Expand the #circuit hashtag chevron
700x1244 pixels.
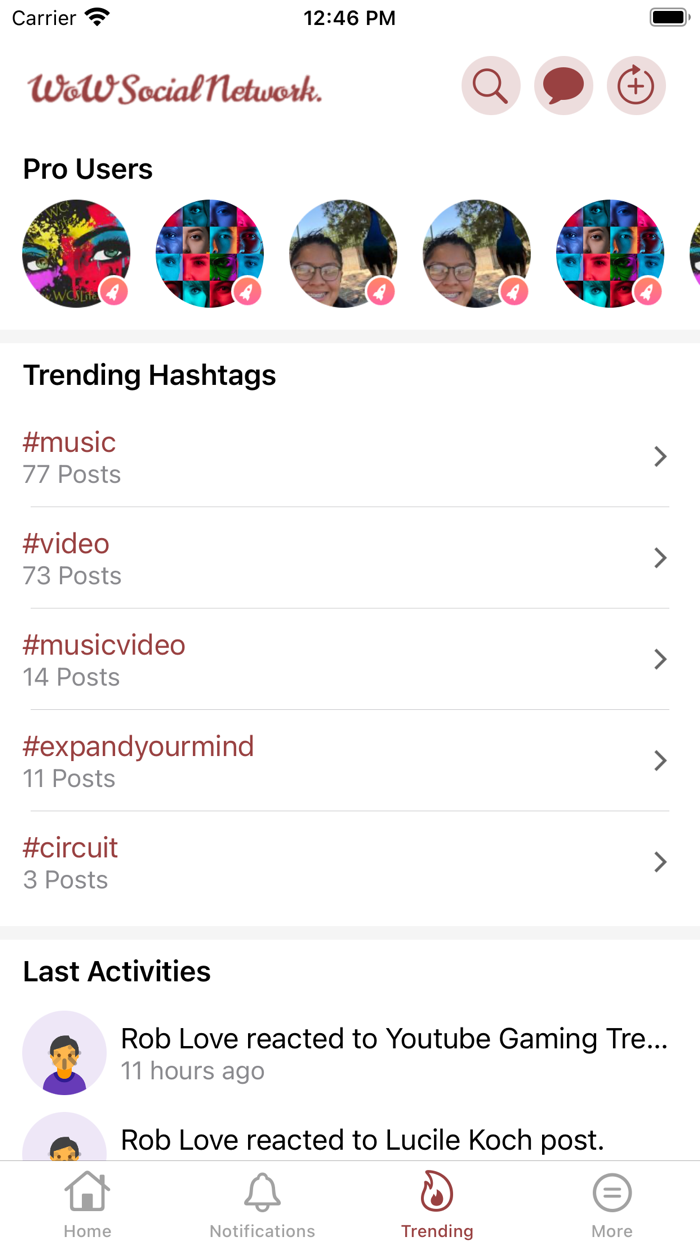point(660,862)
